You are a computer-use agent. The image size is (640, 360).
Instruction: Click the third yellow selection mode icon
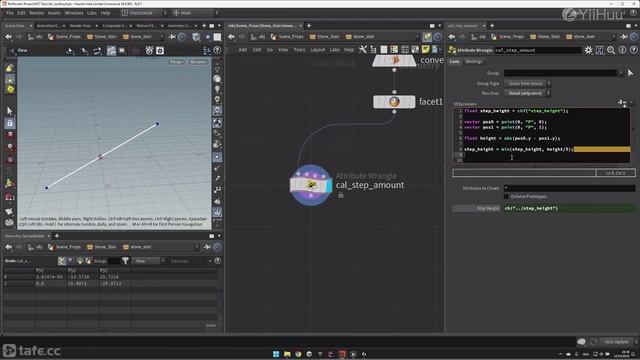coord(10,89)
